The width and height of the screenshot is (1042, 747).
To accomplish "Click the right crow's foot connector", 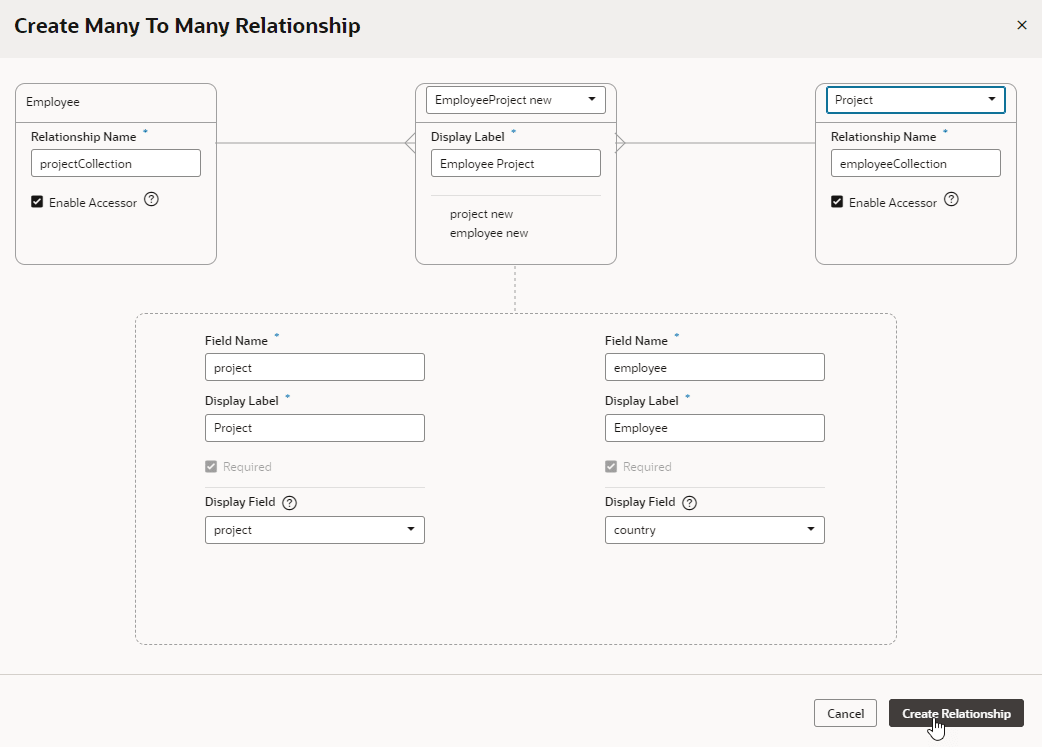I will [621, 143].
